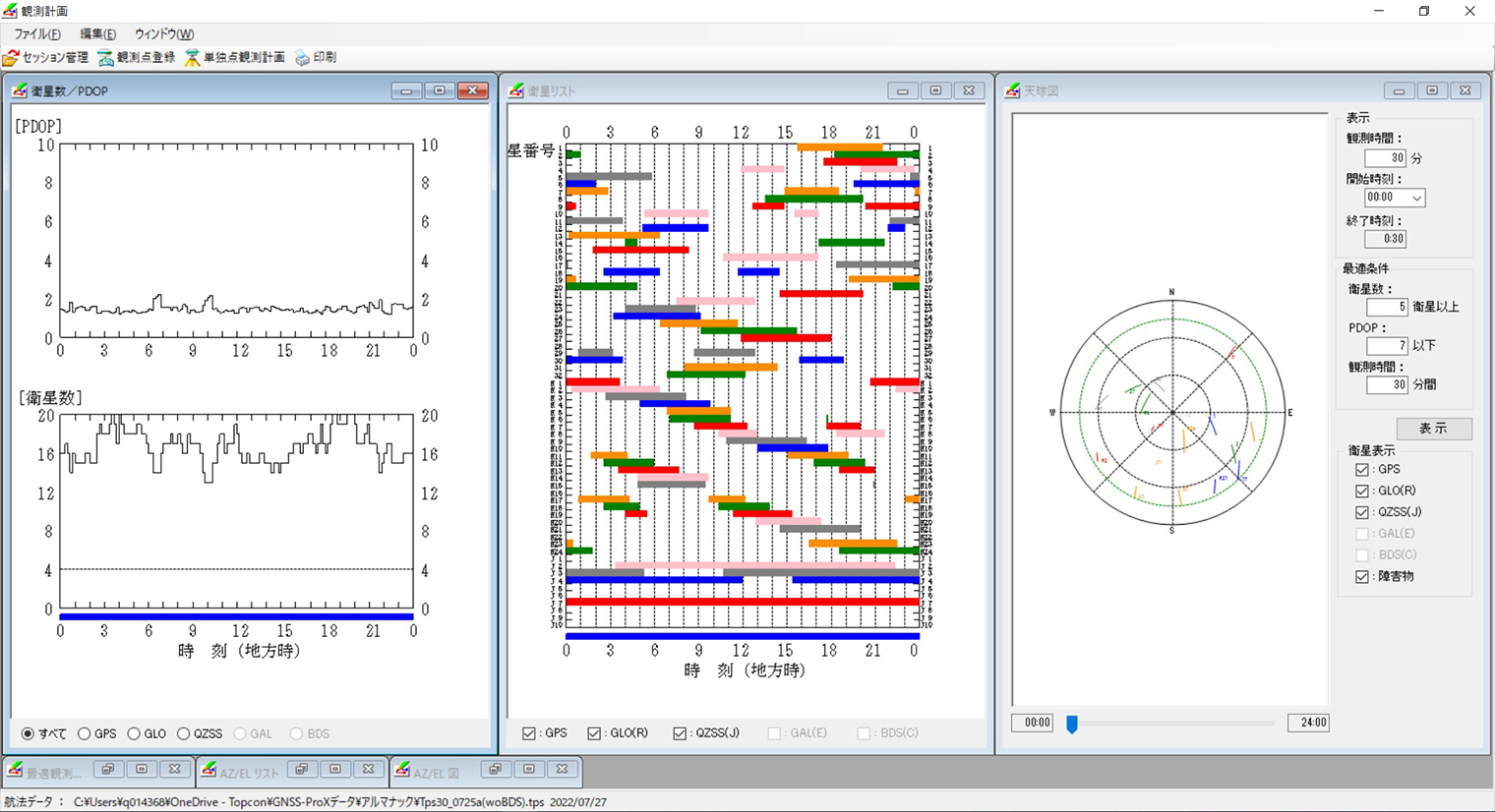The width and height of the screenshot is (1495, 812).
Task: Select the GLO radio button
Action: point(134,733)
